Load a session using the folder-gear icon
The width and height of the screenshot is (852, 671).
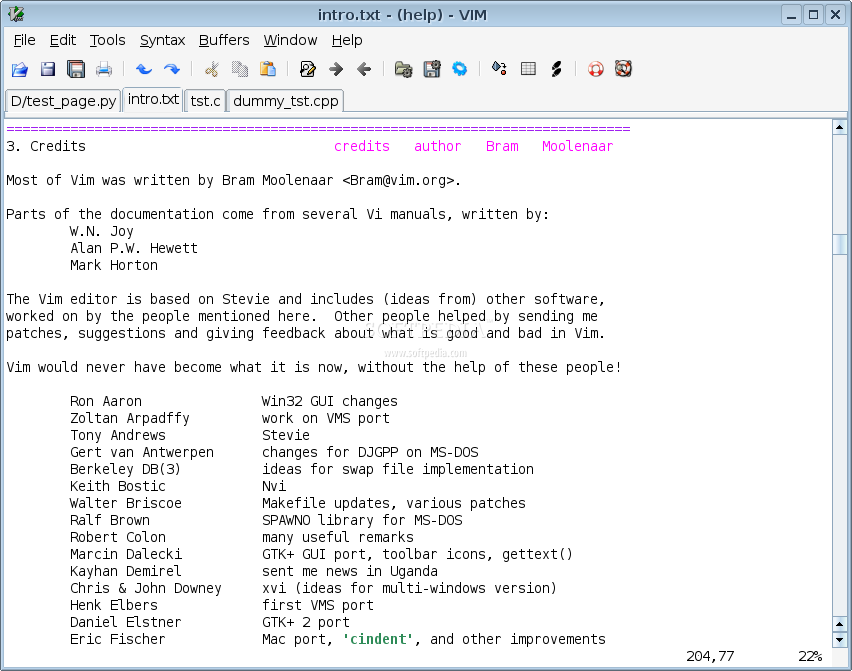click(403, 69)
